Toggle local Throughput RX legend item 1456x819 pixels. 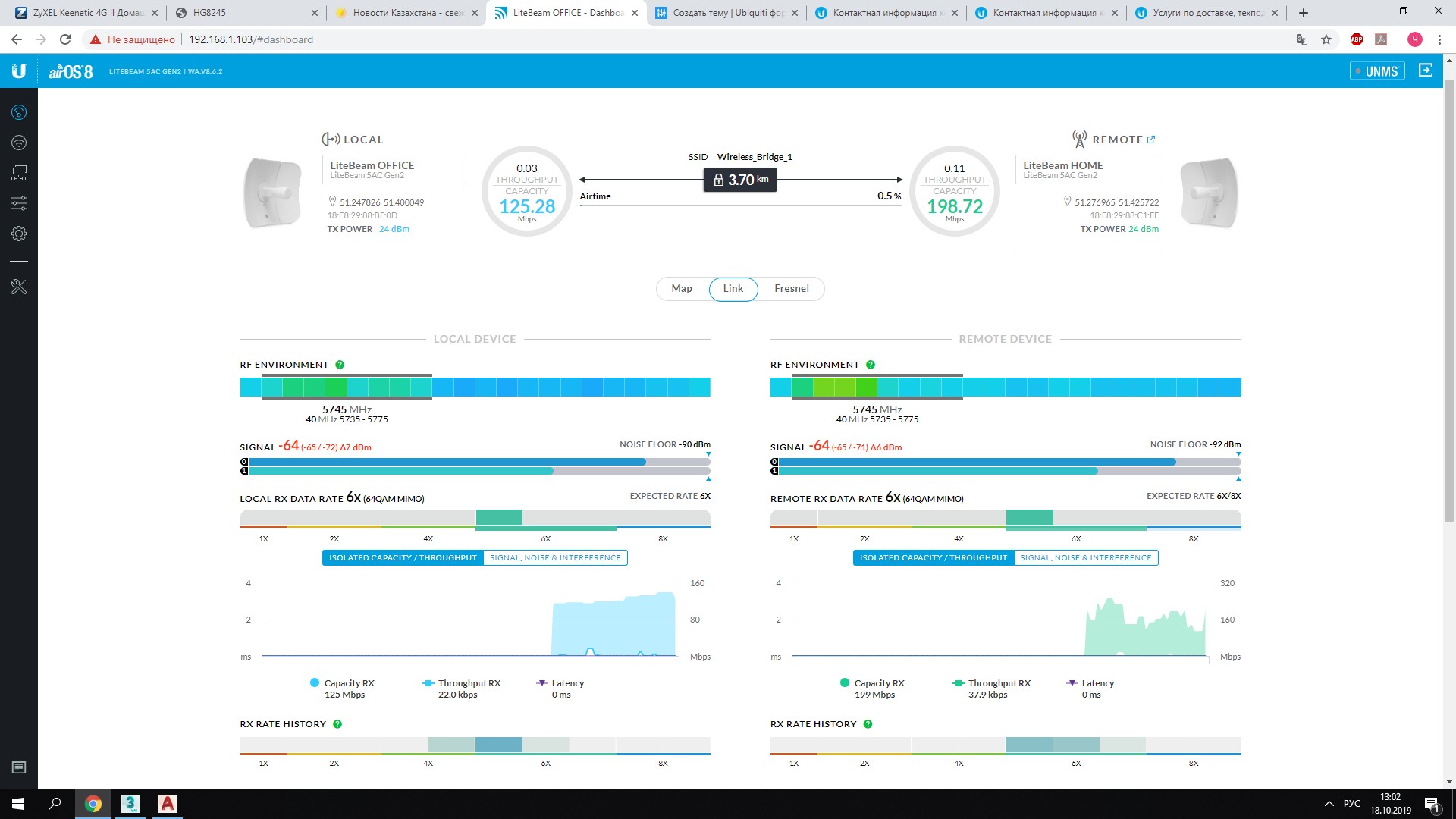click(x=462, y=689)
